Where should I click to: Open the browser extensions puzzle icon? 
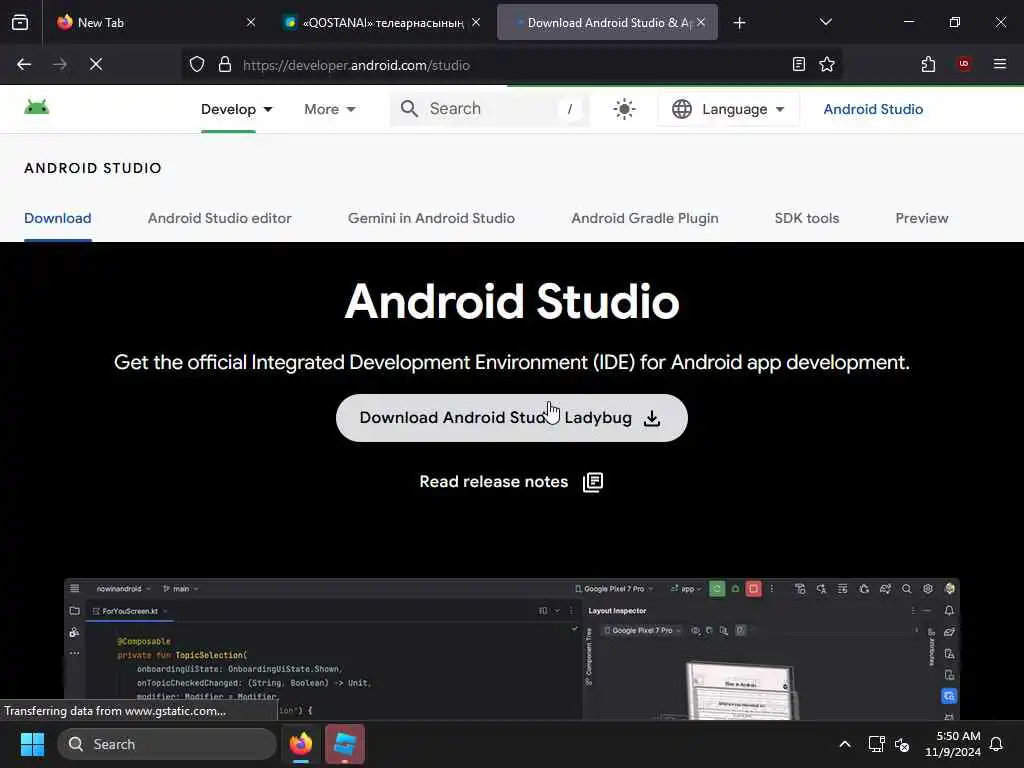pos(928,64)
